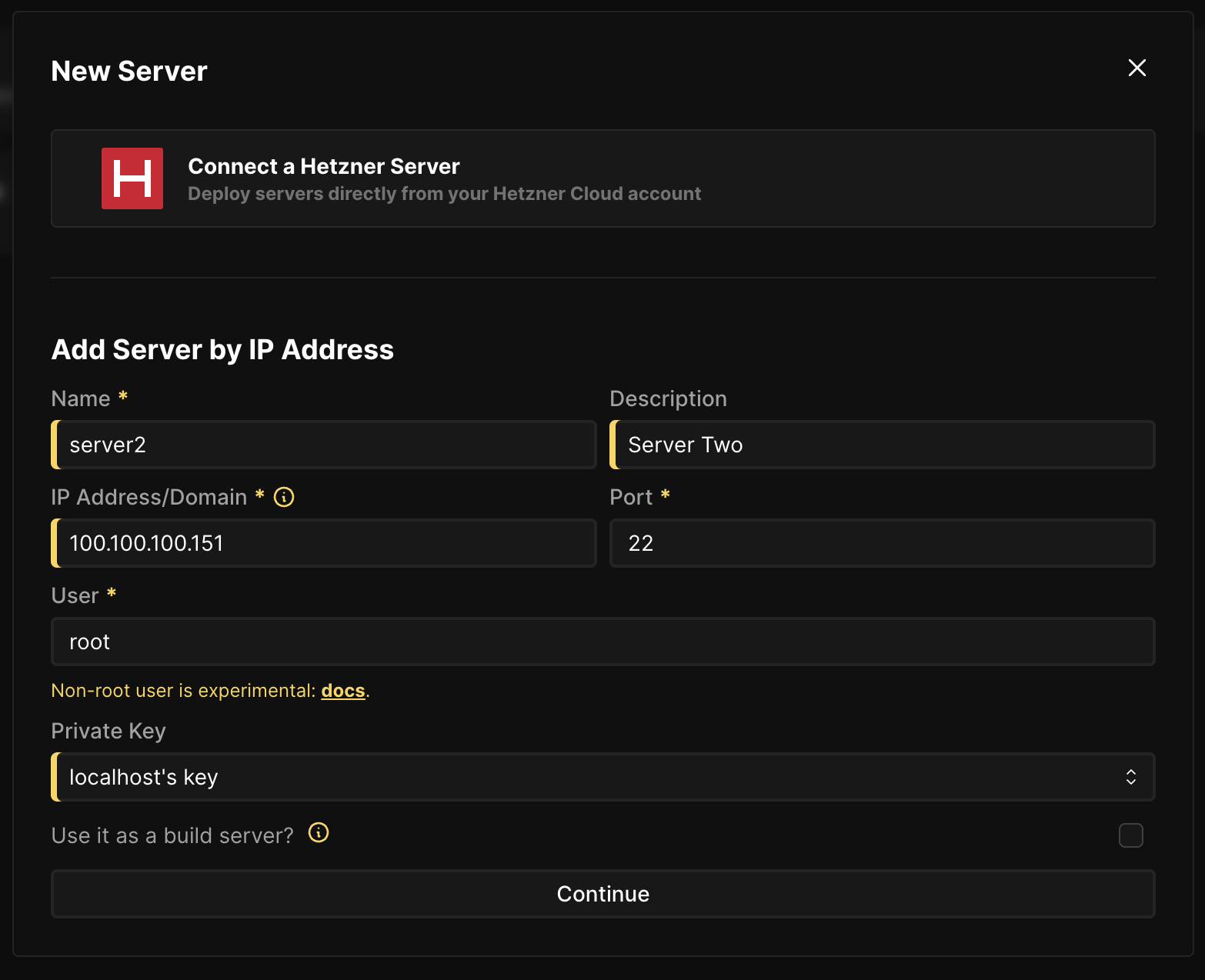Image resolution: width=1205 pixels, height=980 pixels.
Task: Click the Name field containing server2
Action: 325,445
